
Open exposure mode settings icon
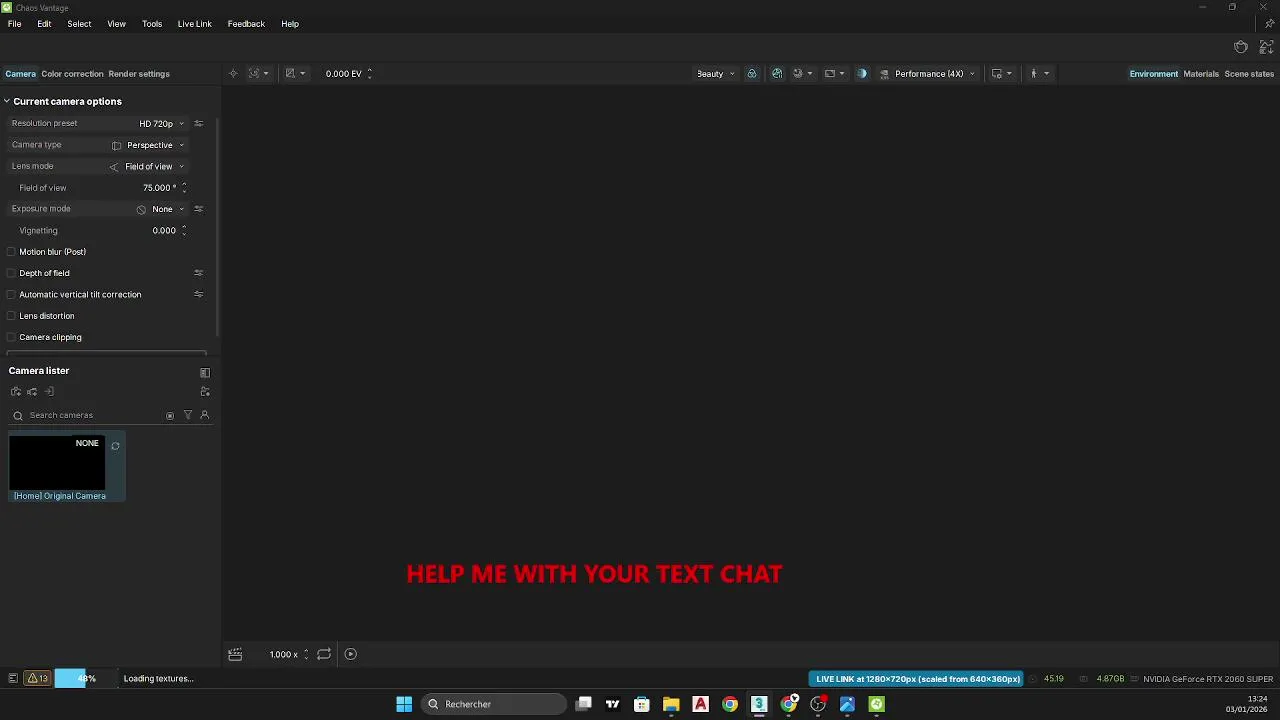pyautogui.click(x=198, y=209)
